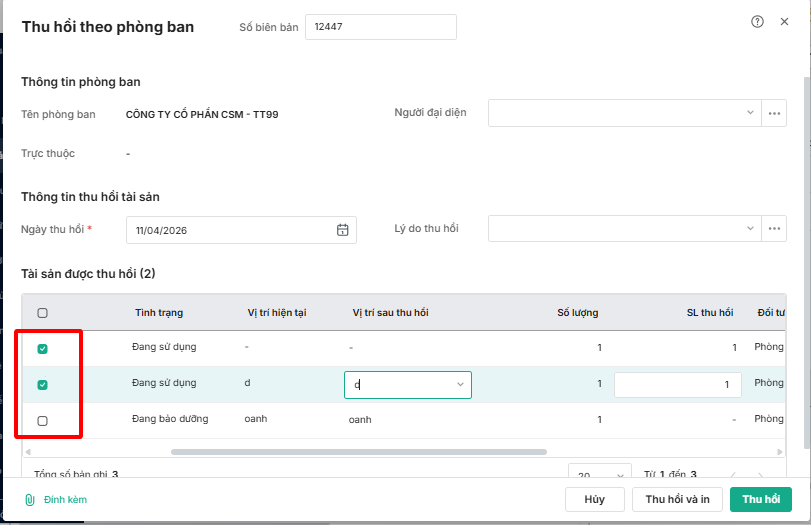Screen dimensions: 811x525
Task: Toggle the select-all header checkbox
Action: [42, 313]
